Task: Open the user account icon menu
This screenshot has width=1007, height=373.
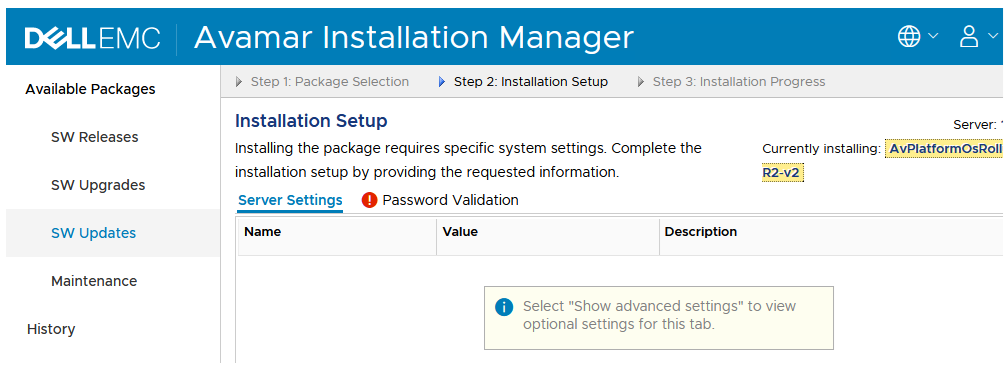Action: (x=968, y=37)
